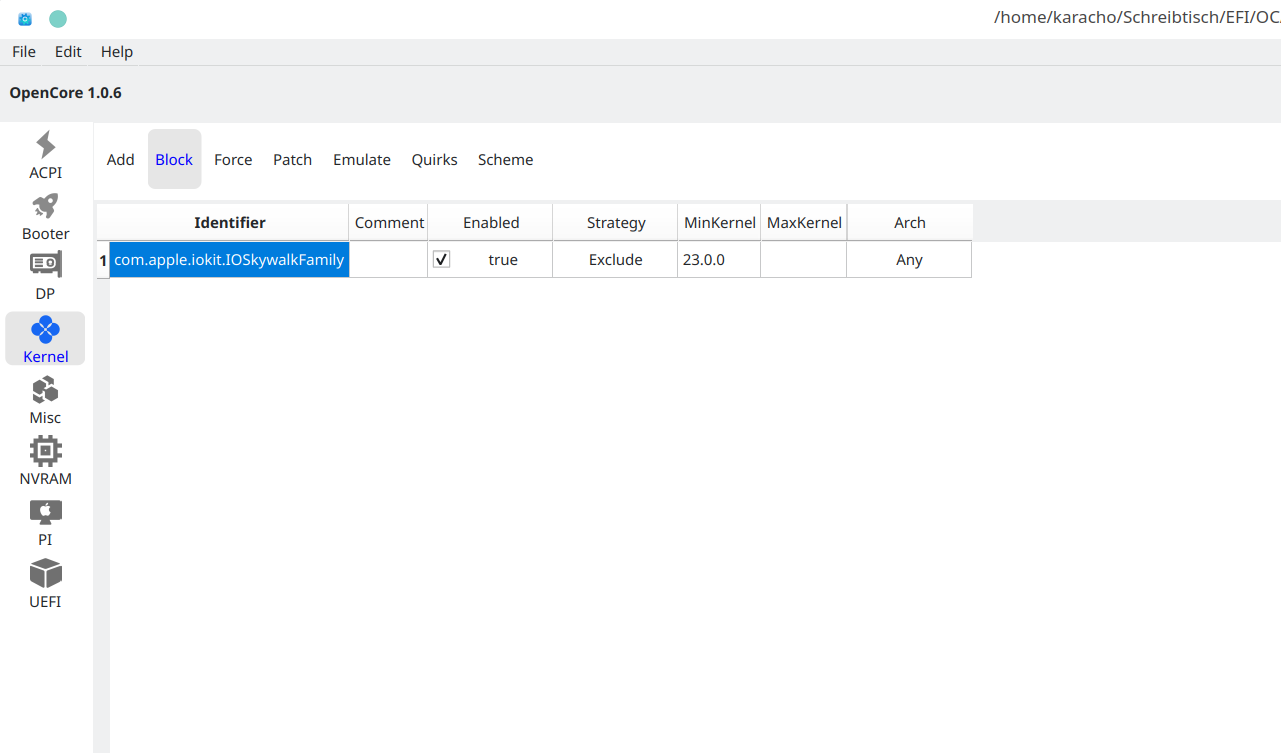1281x753 pixels.
Task: Click the Arch column header
Action: (910, 223)
